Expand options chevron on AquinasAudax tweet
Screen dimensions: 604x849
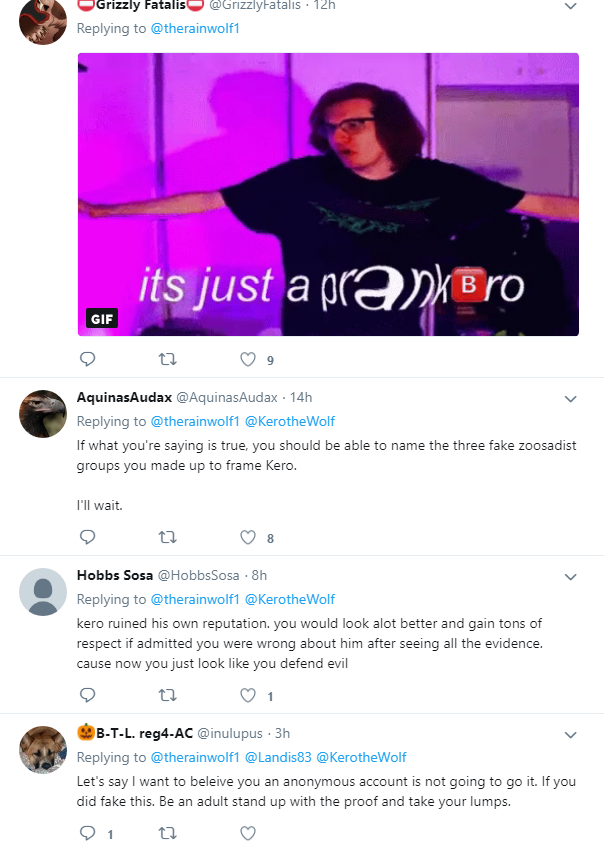[570, 399]
